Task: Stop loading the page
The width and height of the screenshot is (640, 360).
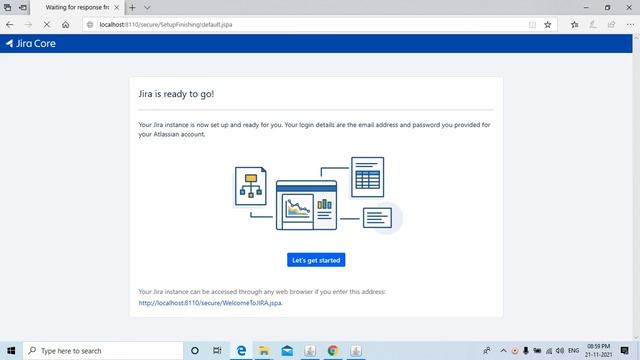Action: (x=47, y=24)
